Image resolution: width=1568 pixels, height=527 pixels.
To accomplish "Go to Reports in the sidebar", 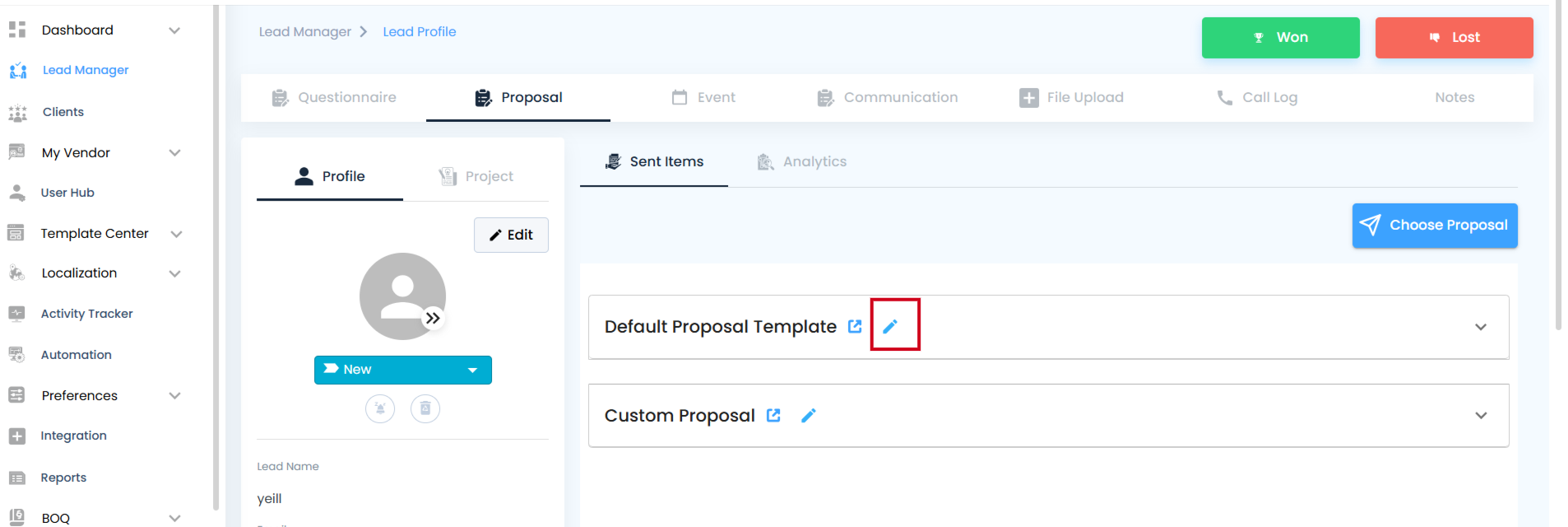I will (x=63, y=478).
